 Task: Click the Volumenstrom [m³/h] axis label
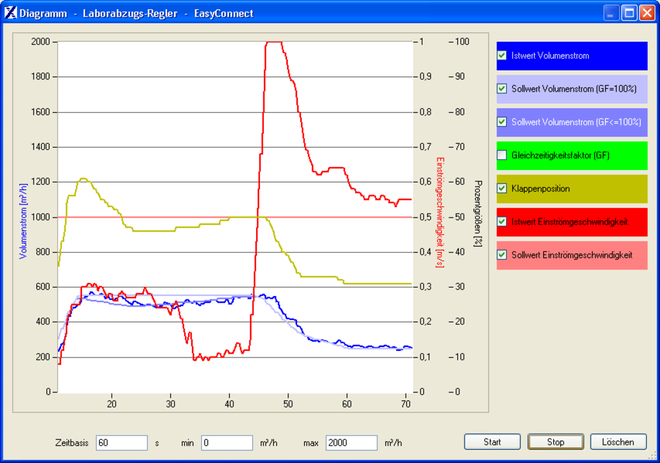point(21,216)
